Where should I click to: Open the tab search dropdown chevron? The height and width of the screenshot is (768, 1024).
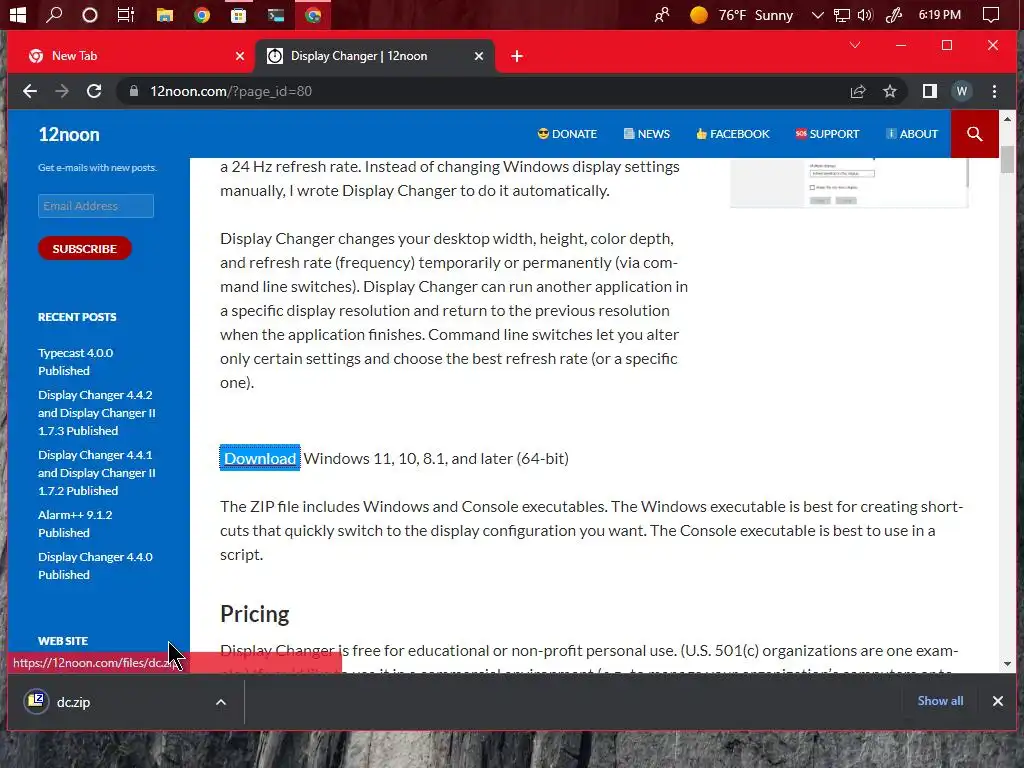855,45
